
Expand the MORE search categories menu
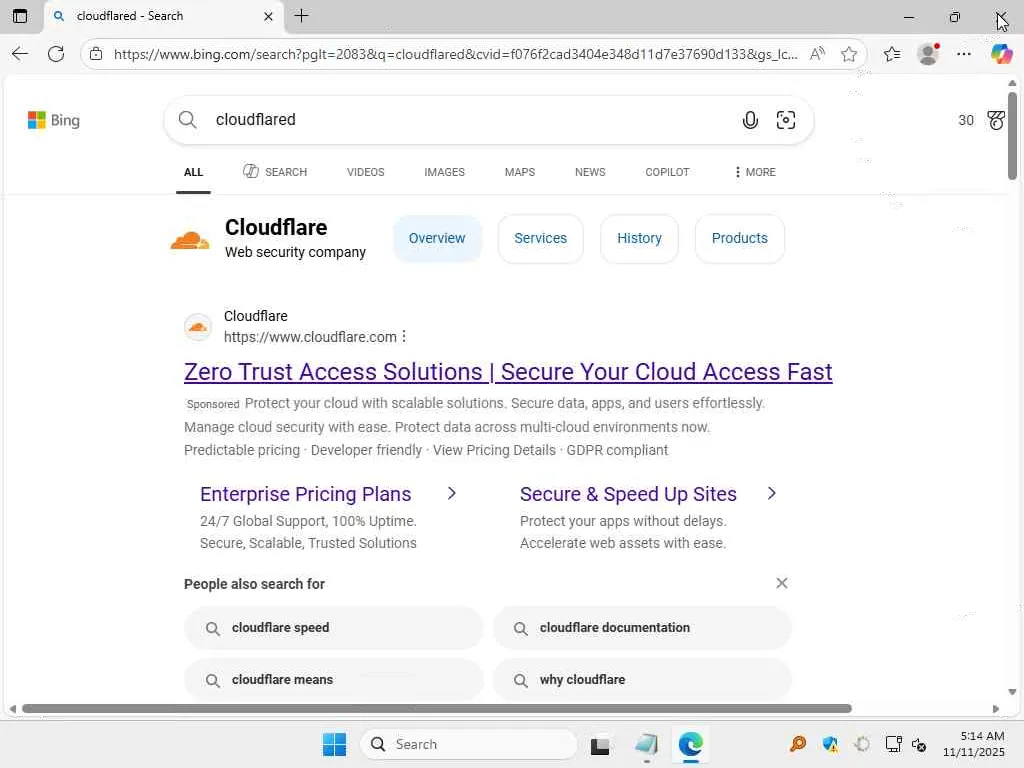pos(754,172)
